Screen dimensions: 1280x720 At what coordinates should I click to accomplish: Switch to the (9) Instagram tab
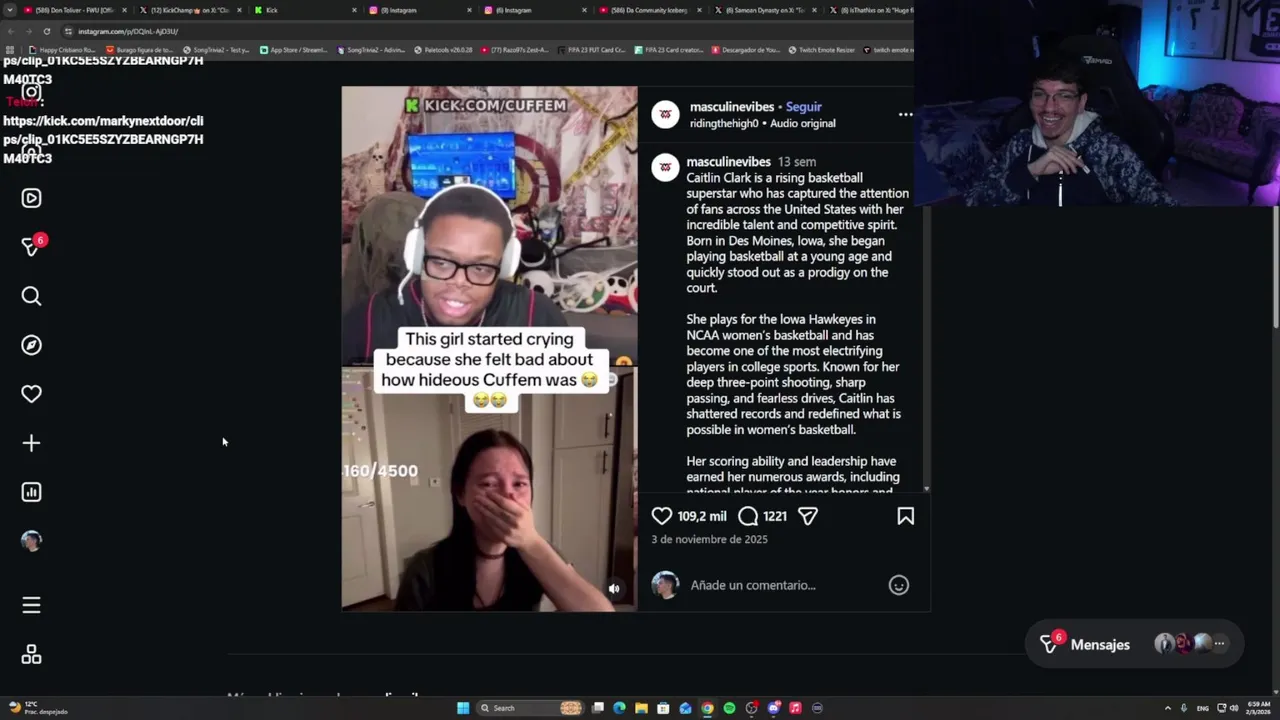tap(420, 10)
